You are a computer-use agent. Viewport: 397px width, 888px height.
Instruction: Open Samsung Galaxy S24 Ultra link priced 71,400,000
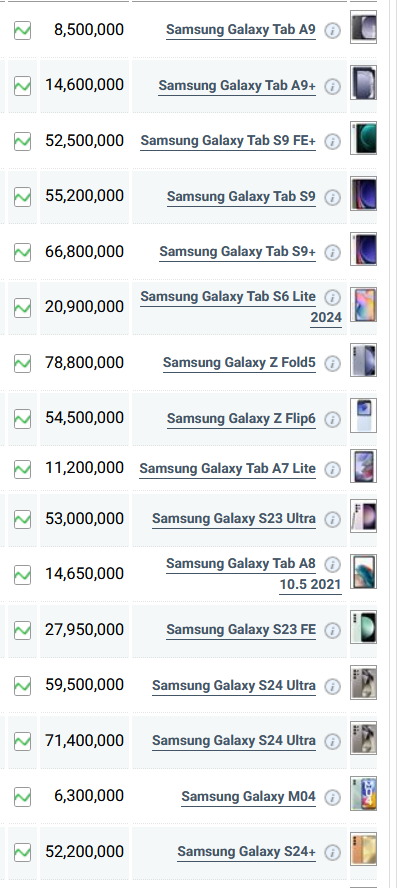[x=234, y=740]
